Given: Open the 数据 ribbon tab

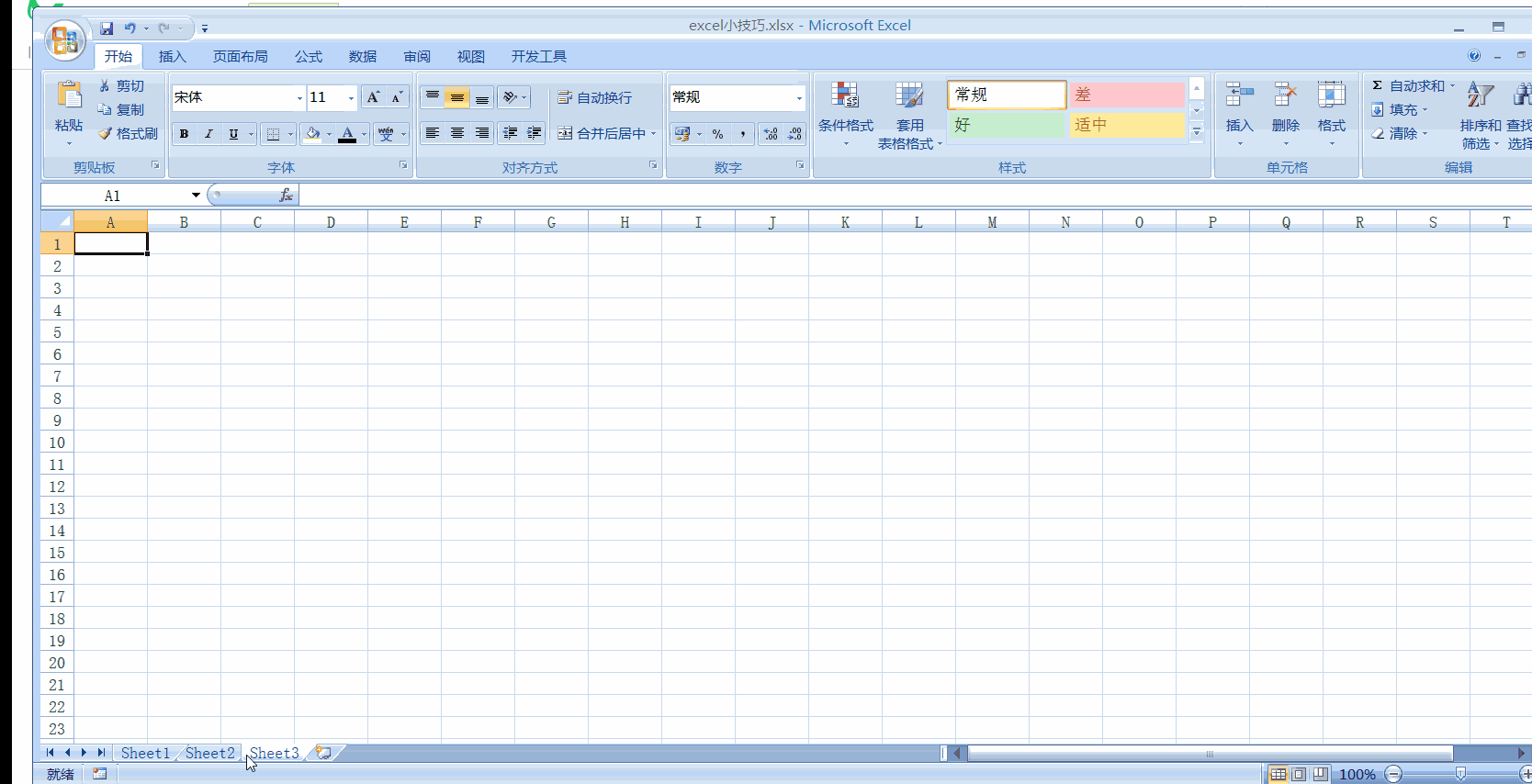Looking at the screenshot, I should click(363, 56).
